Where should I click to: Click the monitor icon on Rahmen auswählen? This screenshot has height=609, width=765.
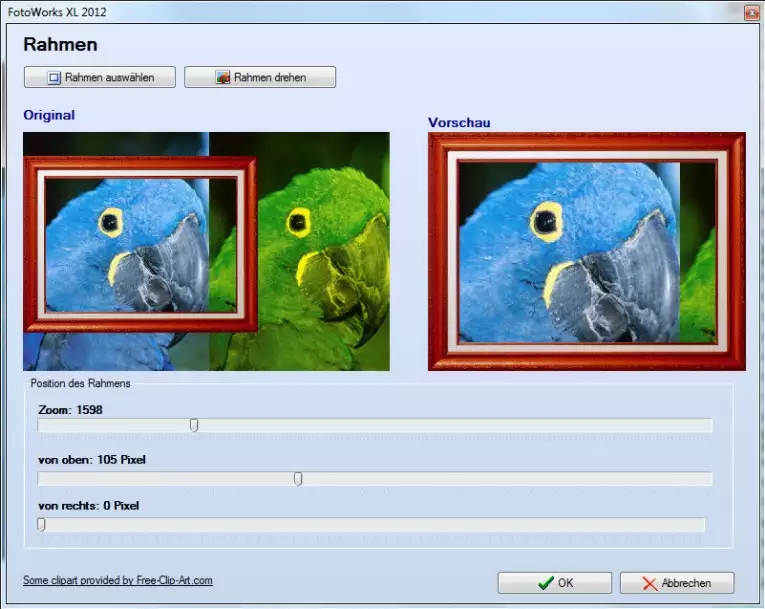click(55, 77)
